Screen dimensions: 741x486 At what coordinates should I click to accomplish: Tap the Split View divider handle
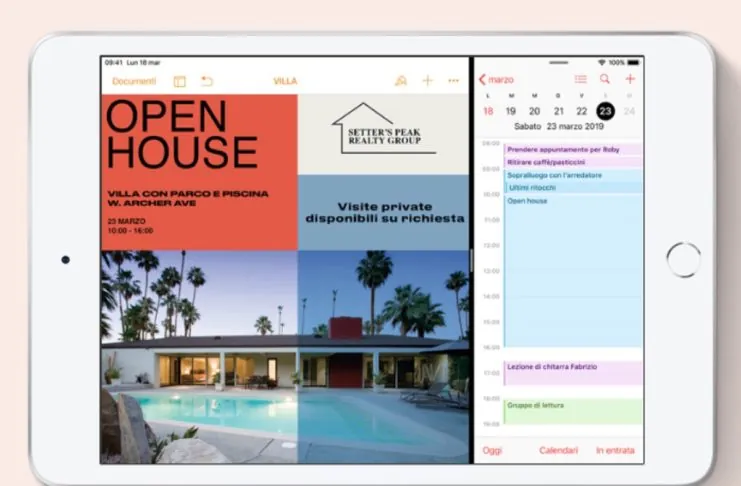(x=472, y=260)
